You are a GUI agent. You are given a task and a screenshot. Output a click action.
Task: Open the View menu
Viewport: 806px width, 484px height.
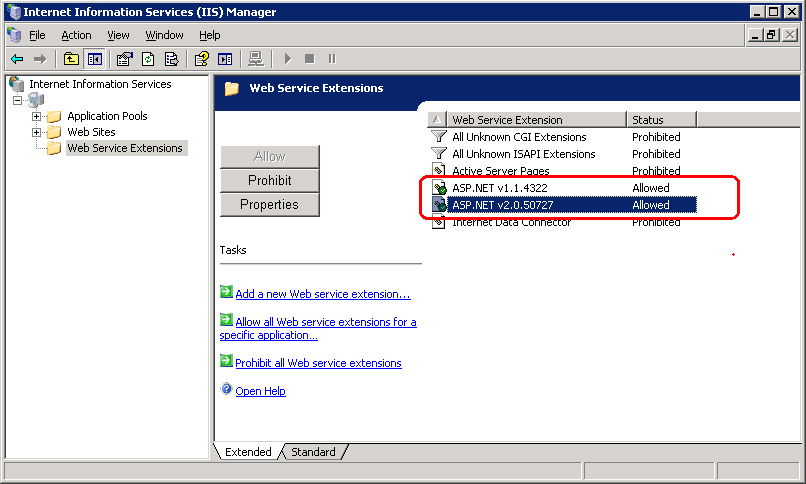point(118,35)
